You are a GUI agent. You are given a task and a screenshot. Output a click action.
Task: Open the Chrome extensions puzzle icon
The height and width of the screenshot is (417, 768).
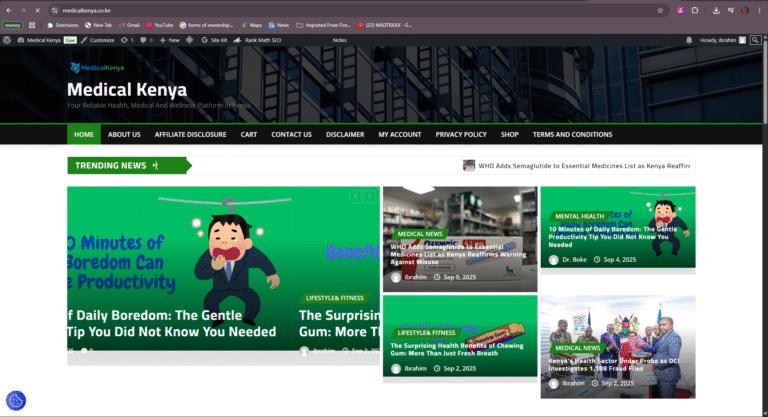point(695,10)
